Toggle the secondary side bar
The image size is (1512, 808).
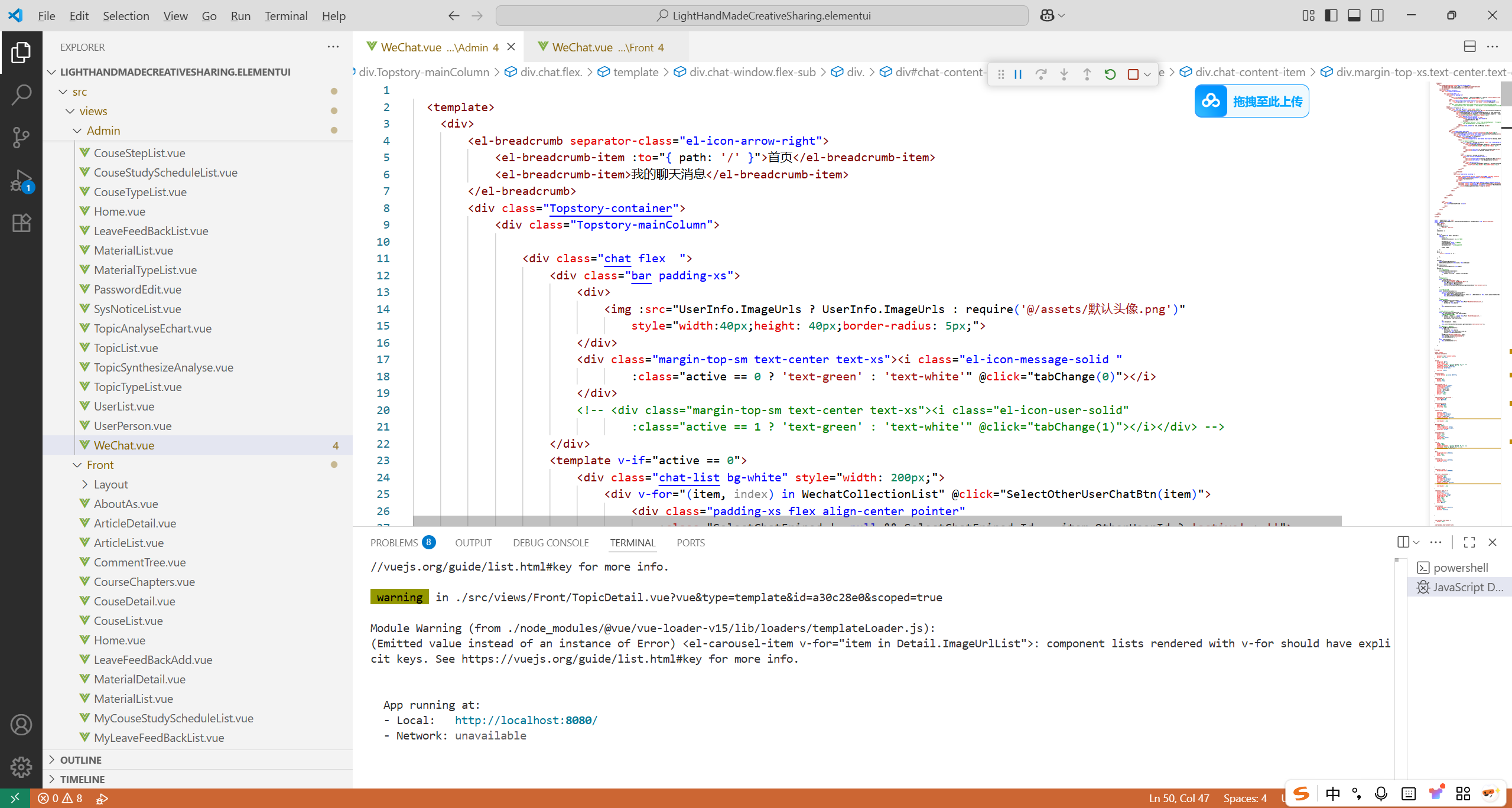click(x=1377, y=16)
